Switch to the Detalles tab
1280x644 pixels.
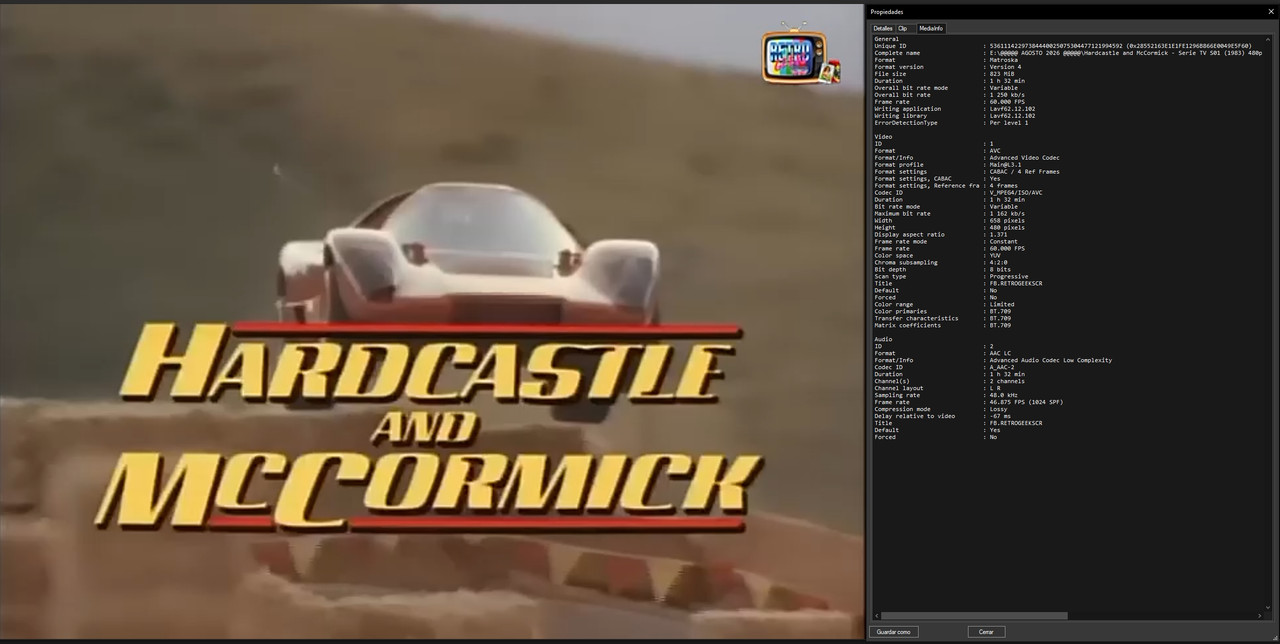882,28
